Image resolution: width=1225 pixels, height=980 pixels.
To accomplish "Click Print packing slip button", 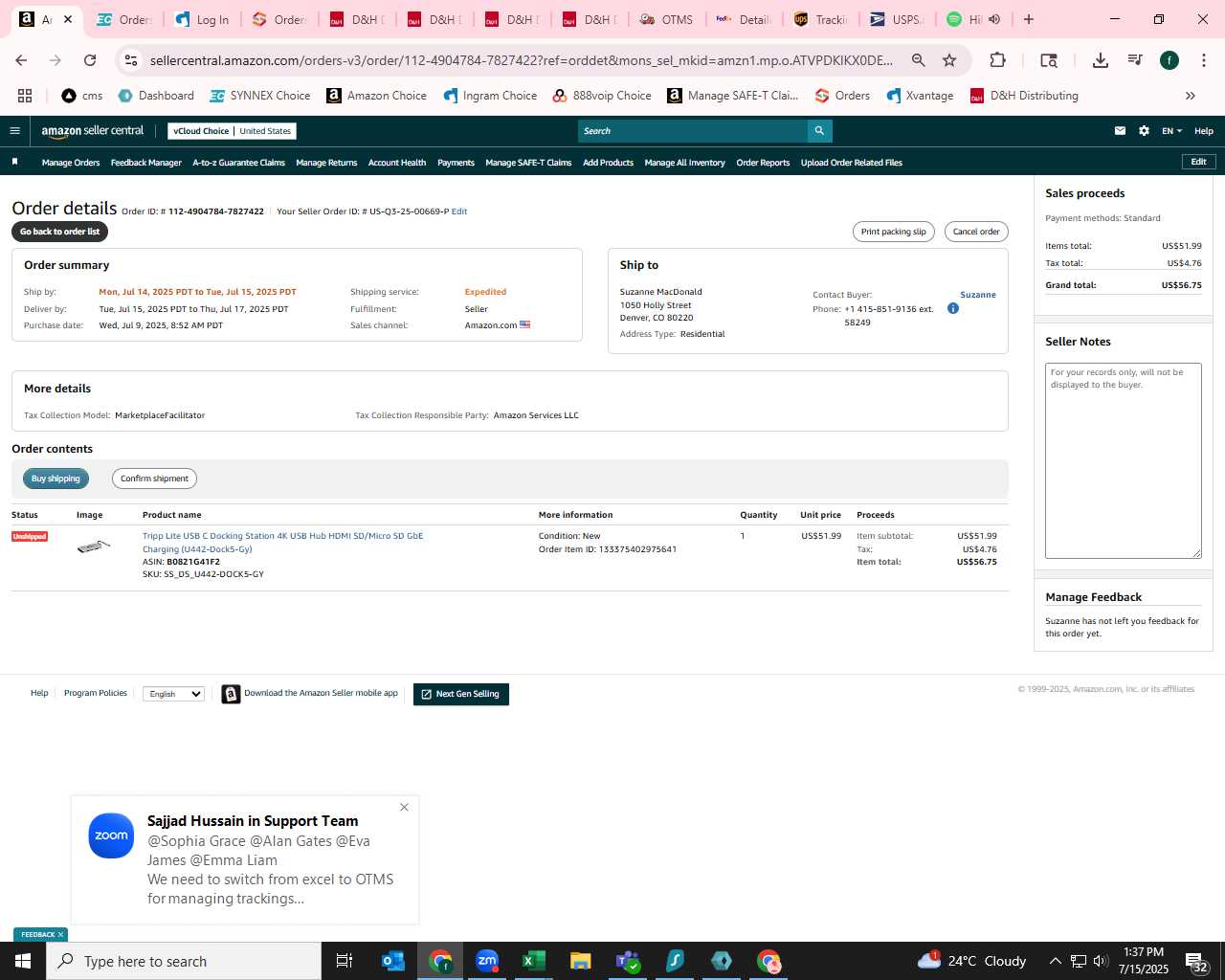I will (893, 232).
